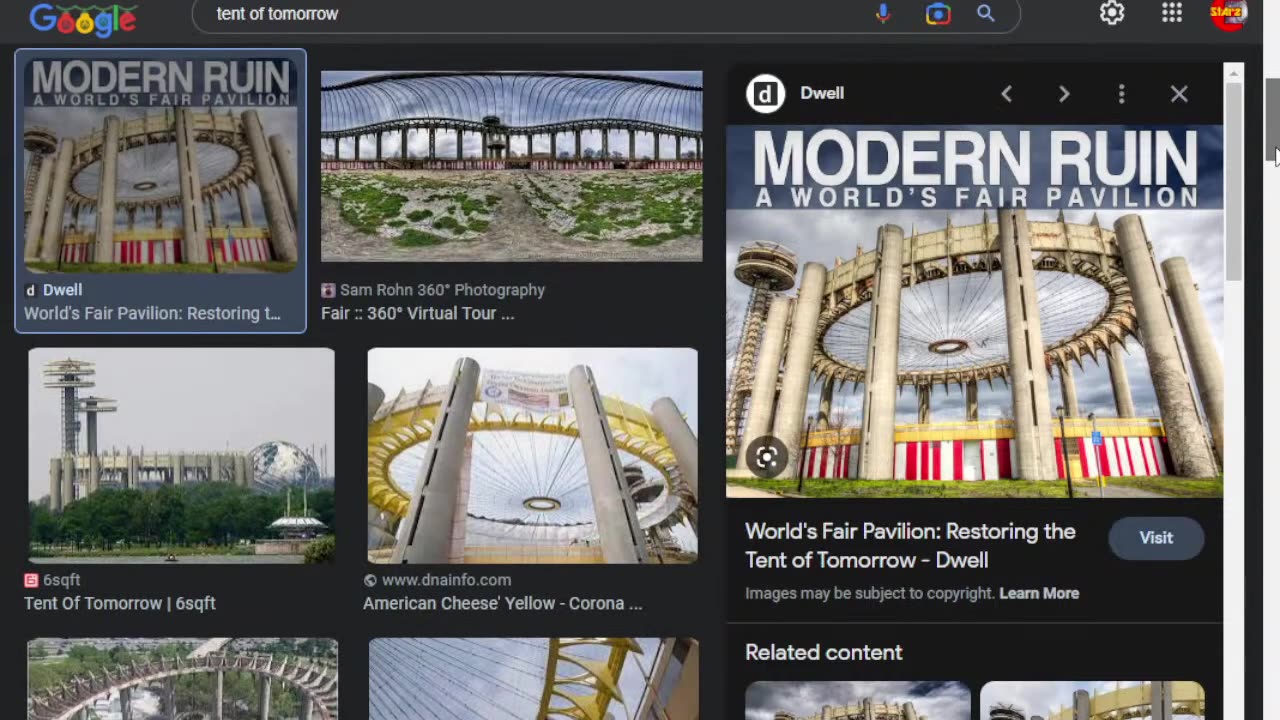Open Google Lens camera search
The width and height of the screenshot is (1280, 720).
point(938,14)
